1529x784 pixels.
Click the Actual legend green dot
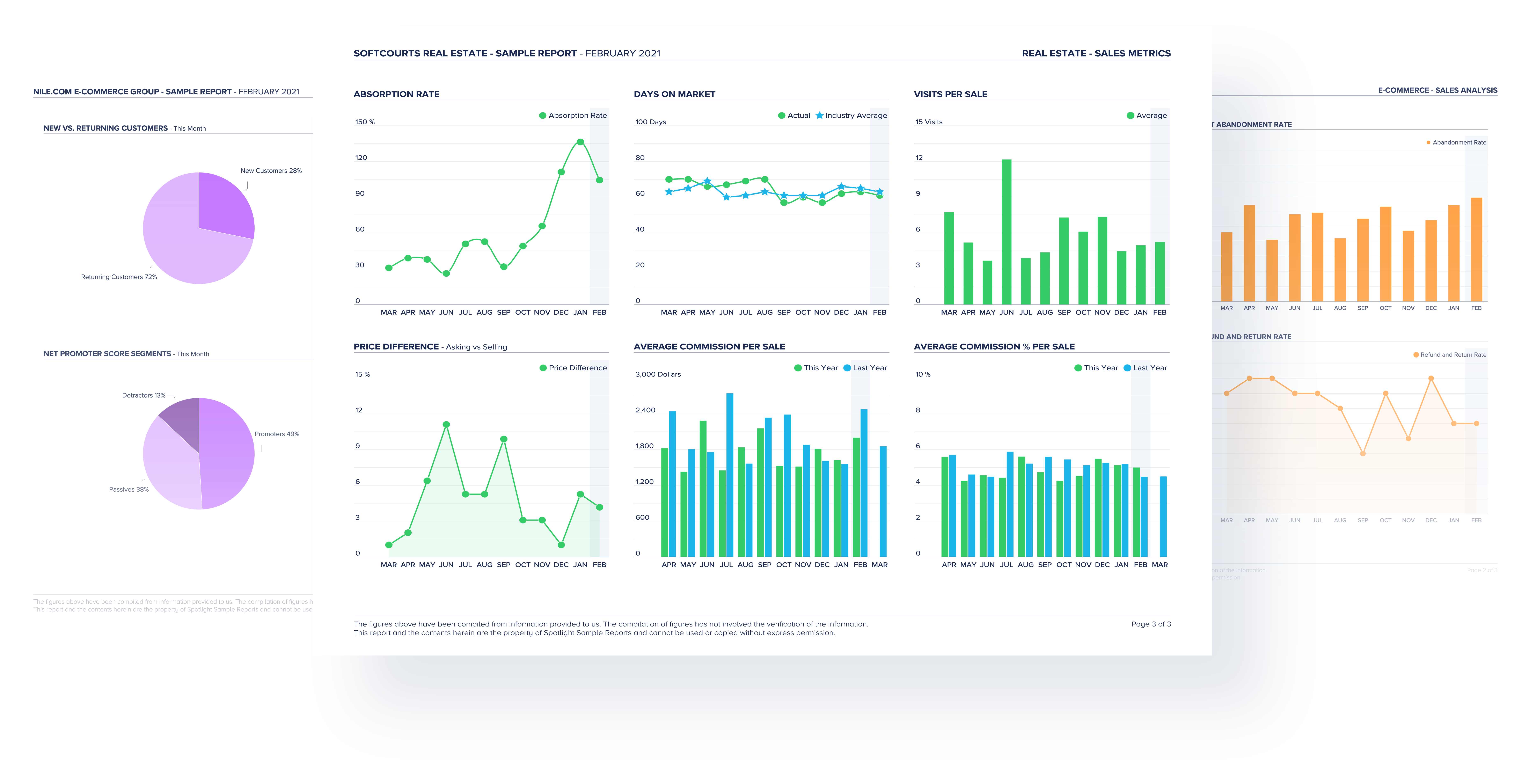point(782,116)
